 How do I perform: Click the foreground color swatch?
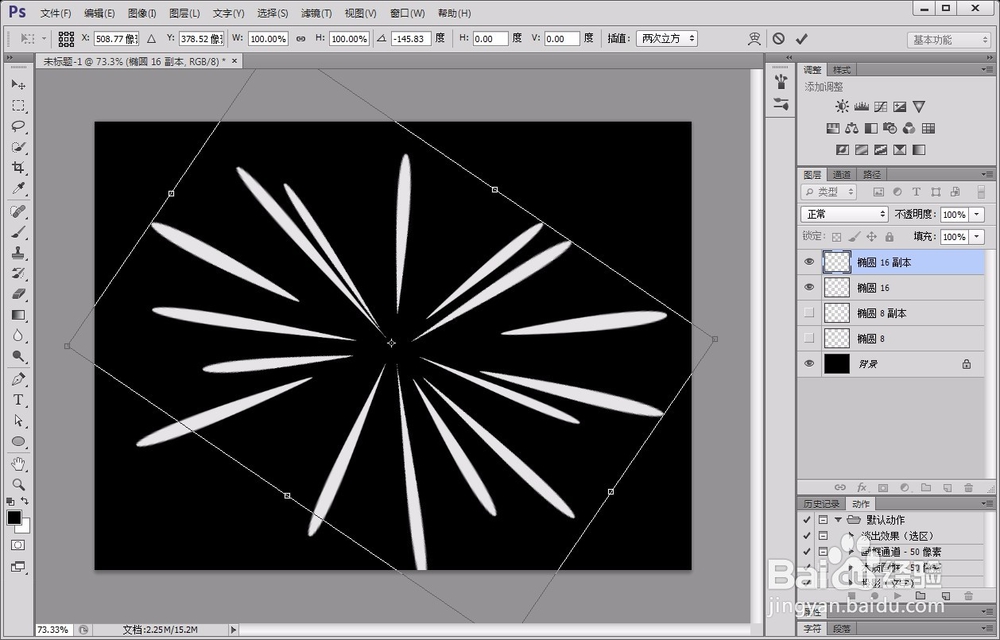(13, 517)
